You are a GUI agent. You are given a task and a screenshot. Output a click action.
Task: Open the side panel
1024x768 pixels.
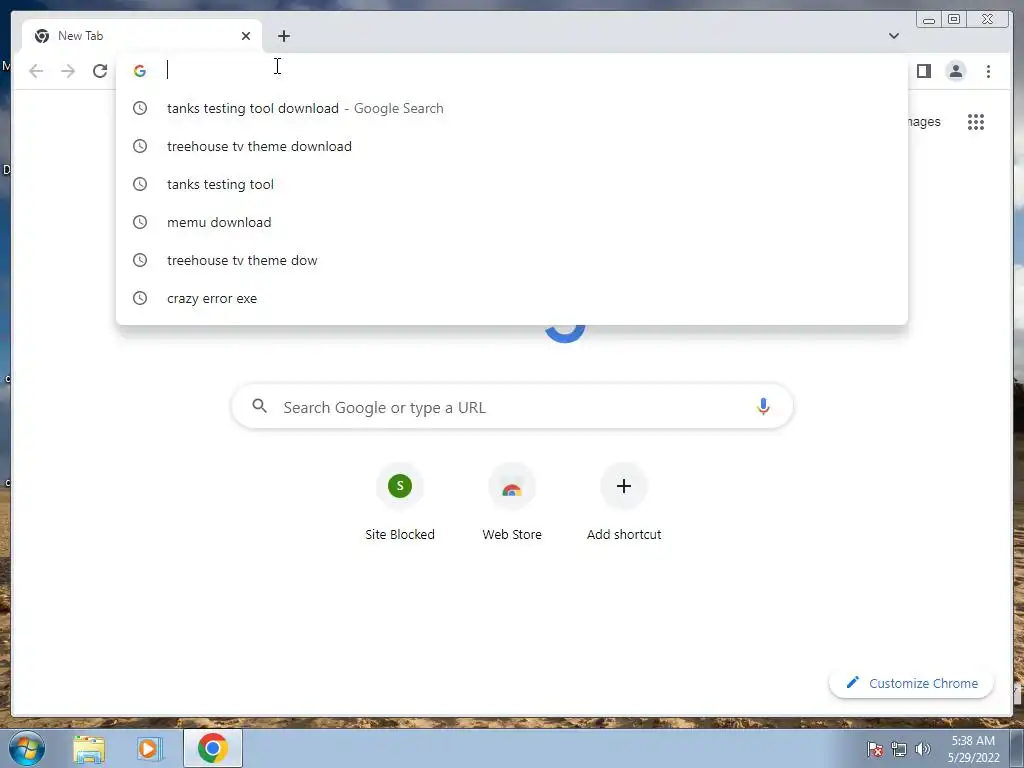pyautogui.click(x=923, y=71)
